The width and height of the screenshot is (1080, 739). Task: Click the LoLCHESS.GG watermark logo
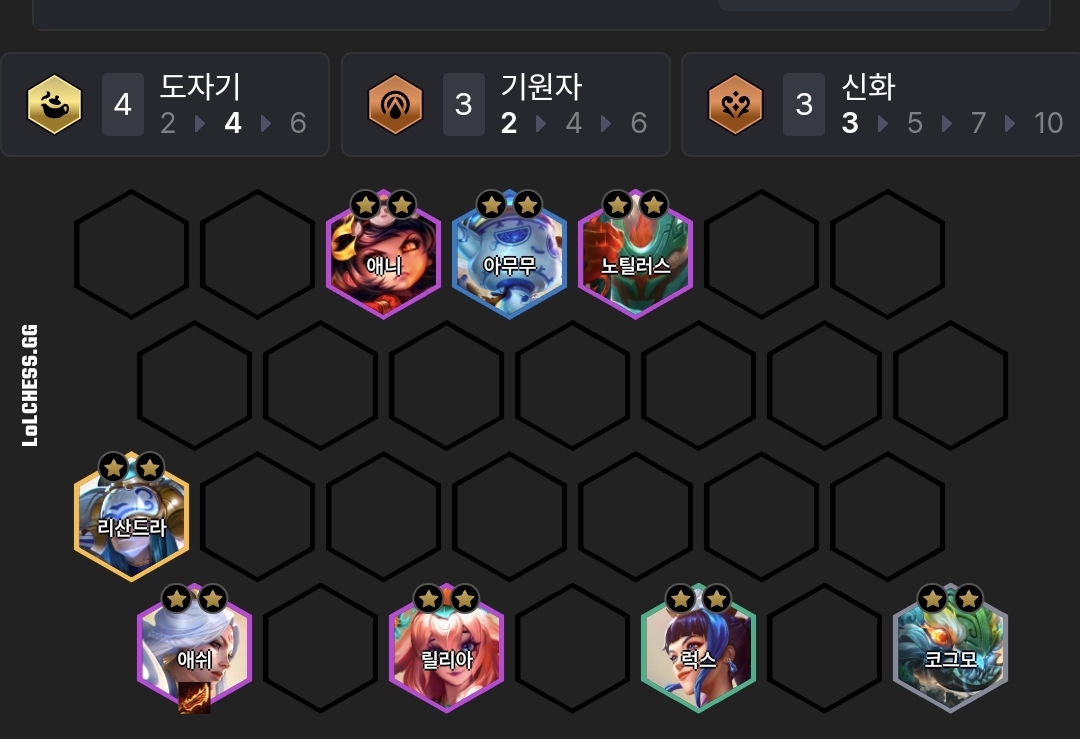point(30,386)
